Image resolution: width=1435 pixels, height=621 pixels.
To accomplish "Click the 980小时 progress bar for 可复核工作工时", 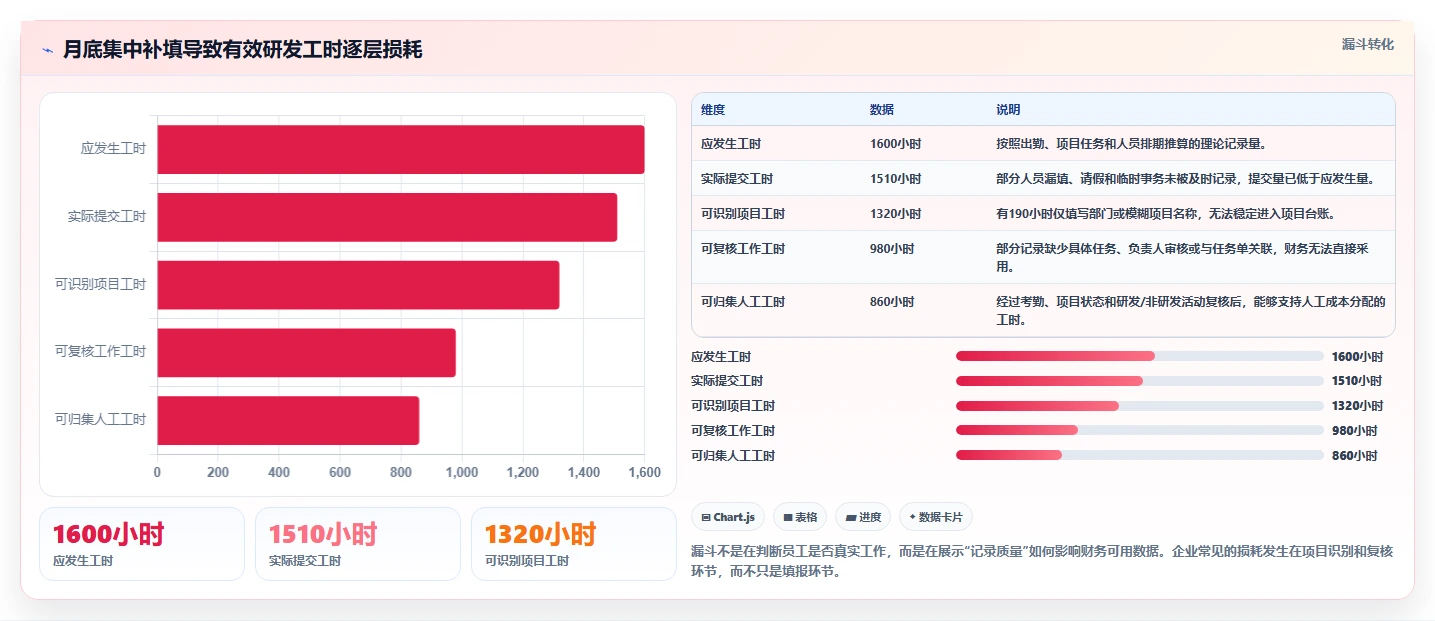I will coord(1140,430).
